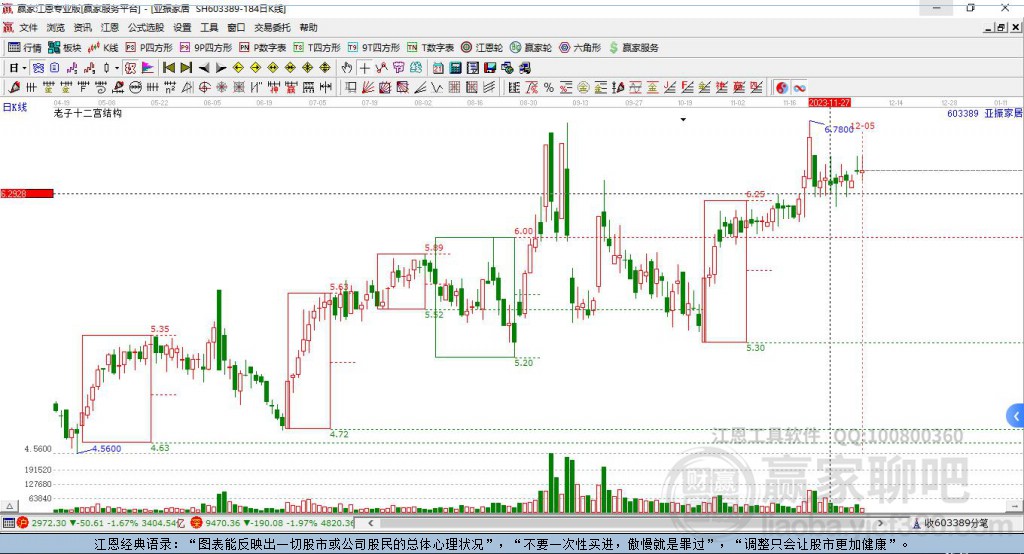This screenshot has height=554, width=1024.
Task: Open 赢家服务 service with dollar icon
Action: 633,48
